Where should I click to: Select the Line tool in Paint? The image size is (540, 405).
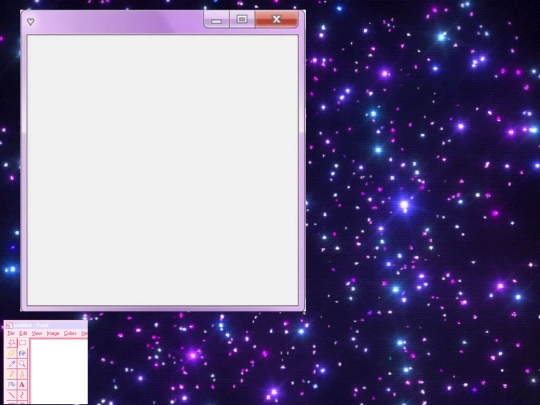coord(12,395)
